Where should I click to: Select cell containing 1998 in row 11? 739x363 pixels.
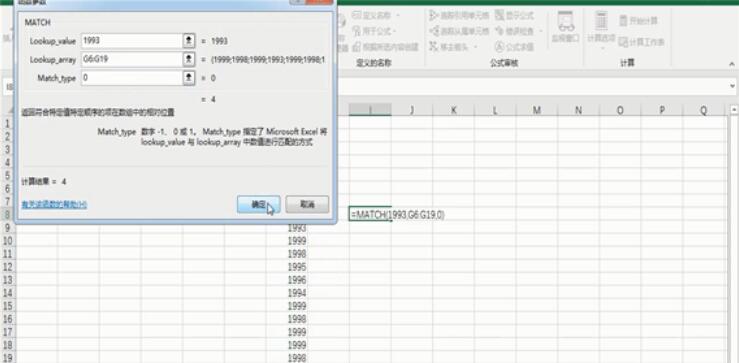click(287, 254)
